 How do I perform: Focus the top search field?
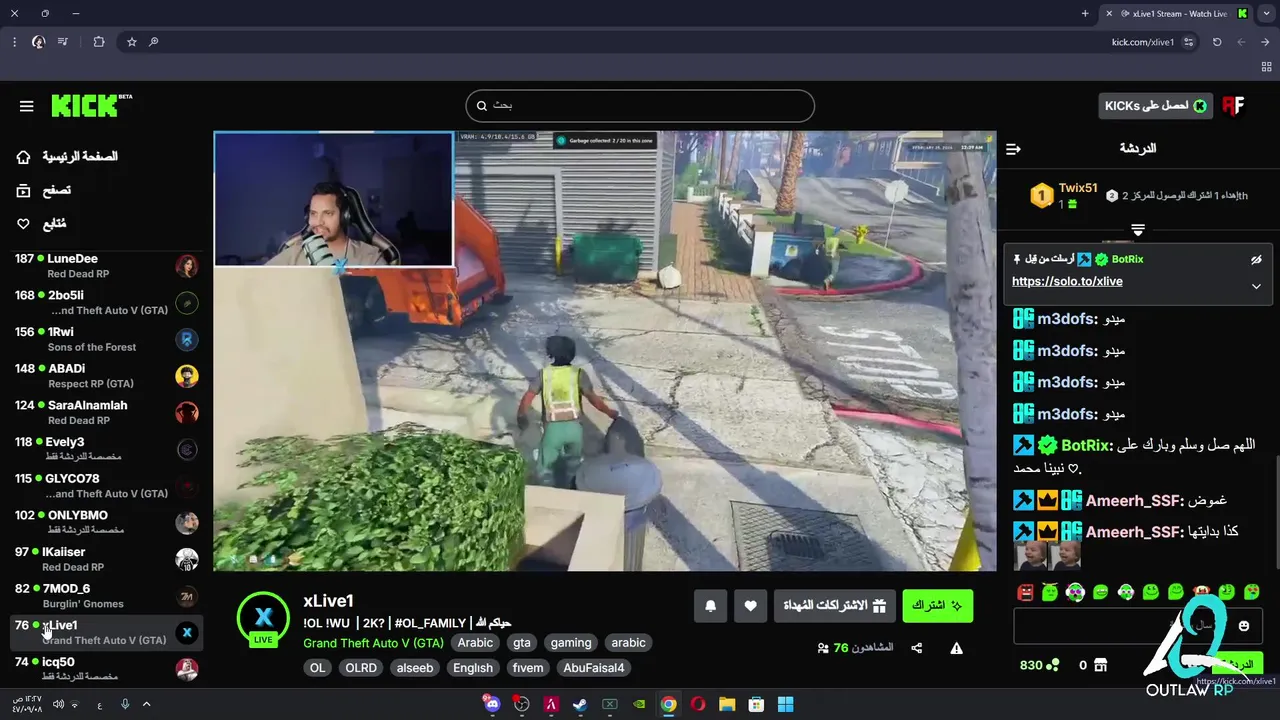(x=640, y=106)
